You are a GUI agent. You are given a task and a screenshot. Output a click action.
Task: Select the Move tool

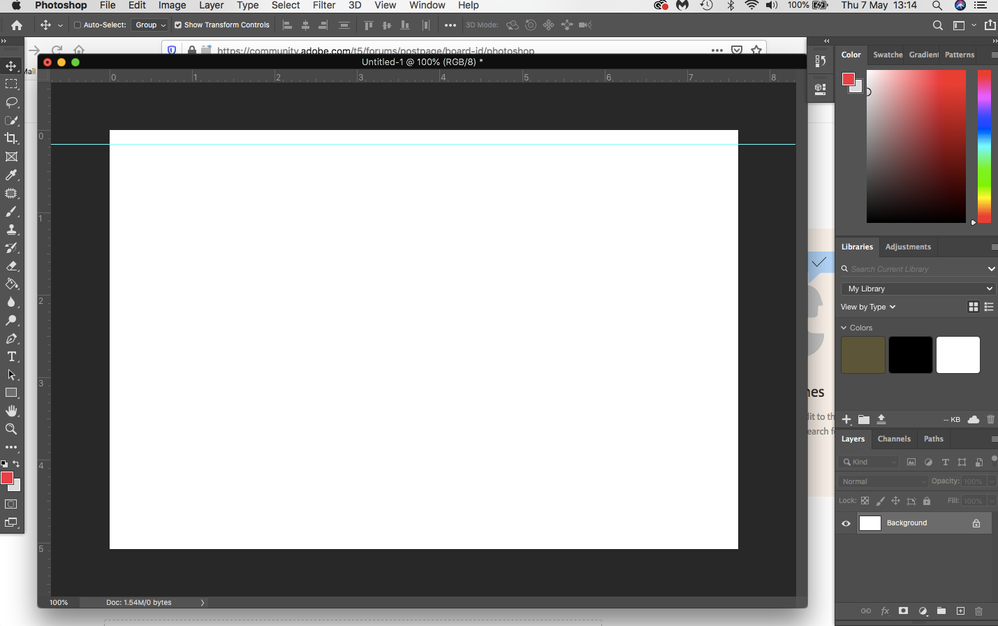pyautogui.click(x=12, y=66)
